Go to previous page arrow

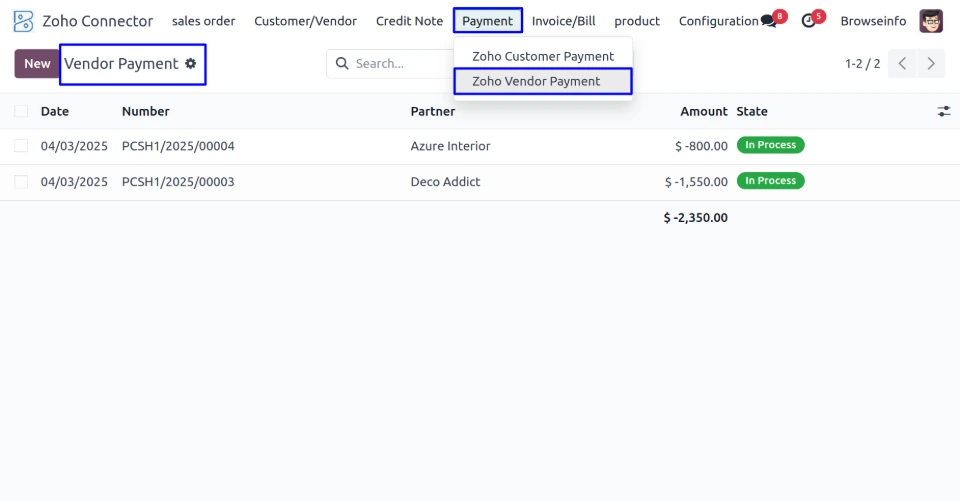[x=902, y=64]
